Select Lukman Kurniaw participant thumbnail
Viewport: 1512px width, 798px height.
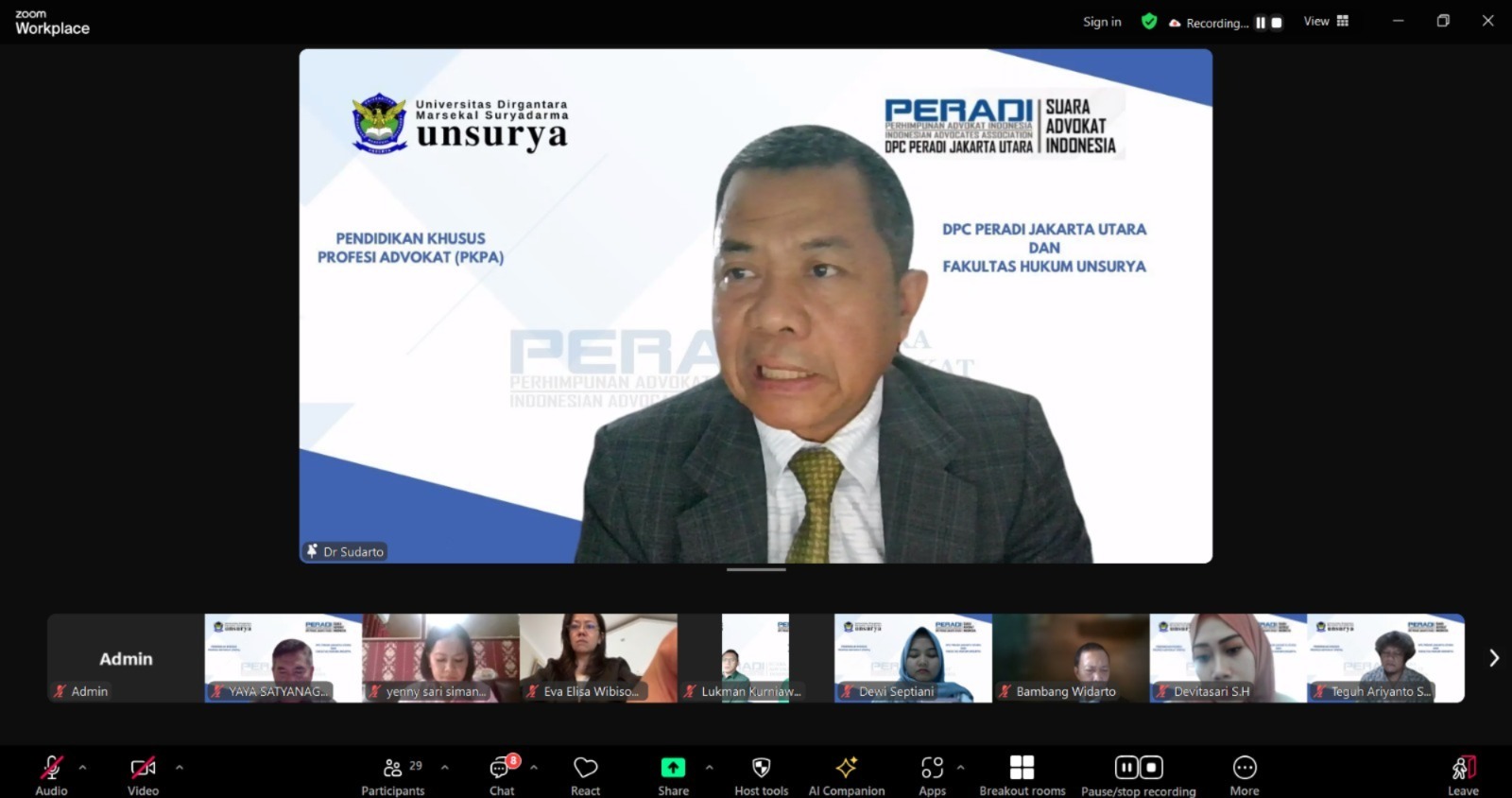[x=756, y=658]
